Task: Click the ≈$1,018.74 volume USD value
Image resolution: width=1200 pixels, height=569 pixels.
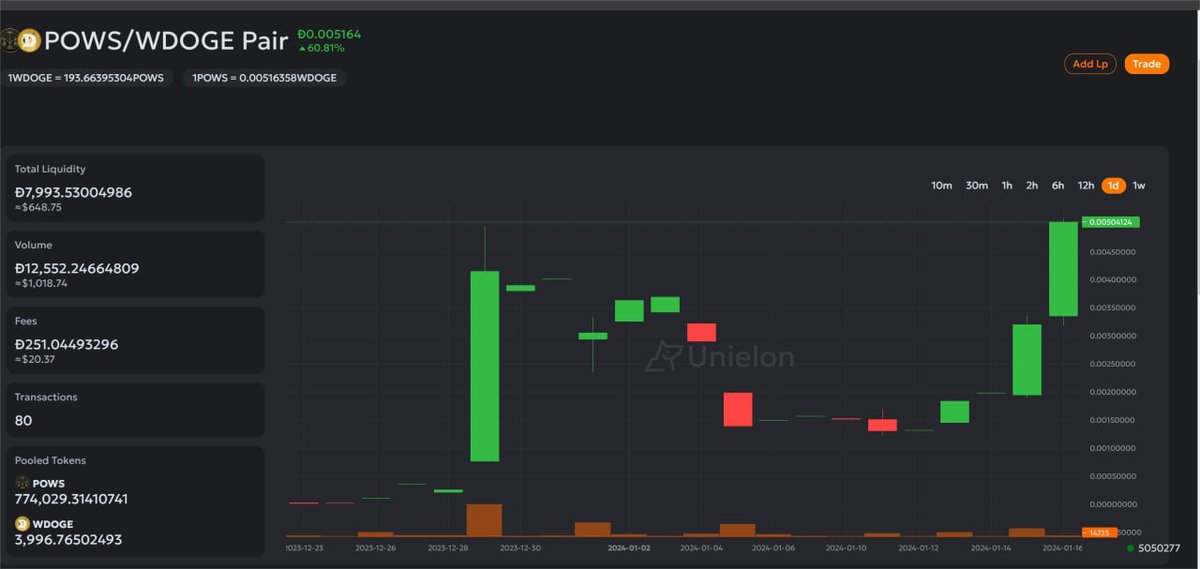Action: pos(41,284)
